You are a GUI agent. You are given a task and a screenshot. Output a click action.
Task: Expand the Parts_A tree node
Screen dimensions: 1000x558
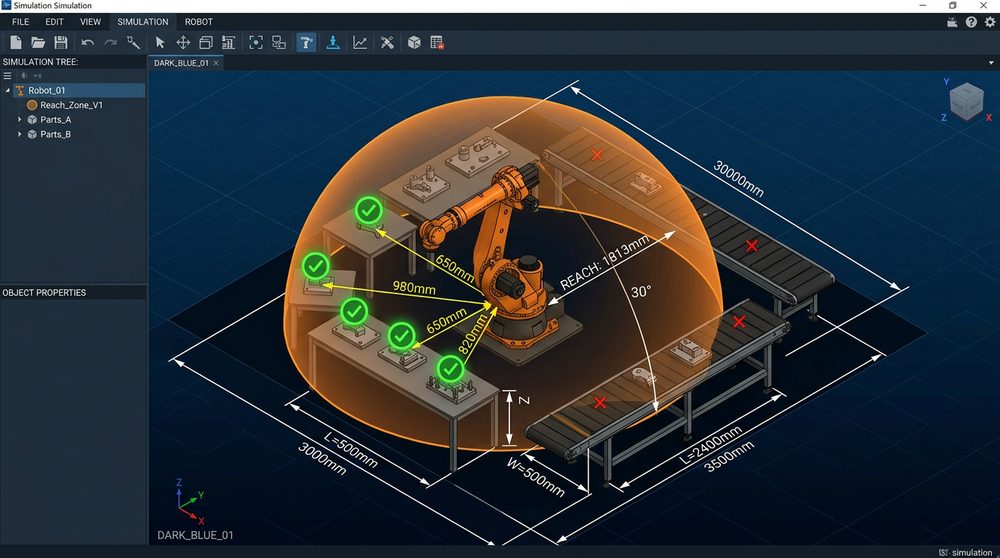tap(20, 120)
